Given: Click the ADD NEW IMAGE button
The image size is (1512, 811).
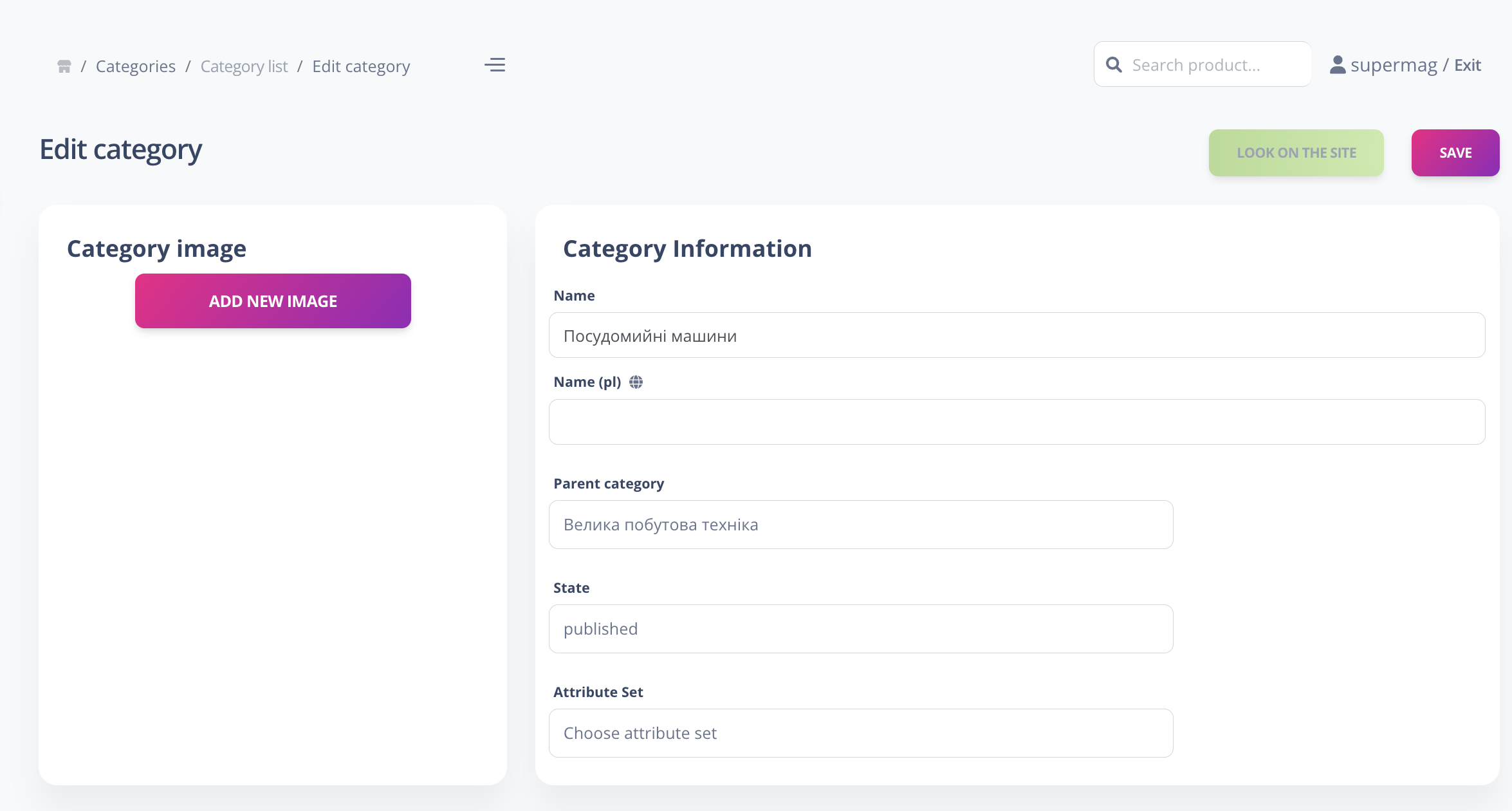Looking at the screenshot, I should (x=273, y=301).
